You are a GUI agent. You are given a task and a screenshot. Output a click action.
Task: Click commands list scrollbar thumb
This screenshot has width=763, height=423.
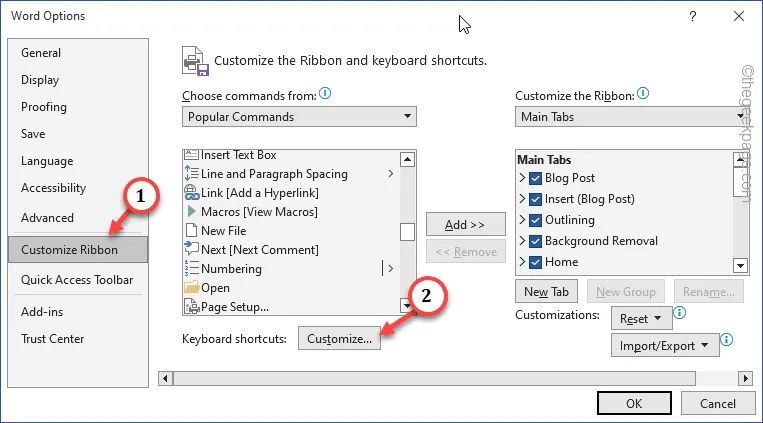point(407,232)
